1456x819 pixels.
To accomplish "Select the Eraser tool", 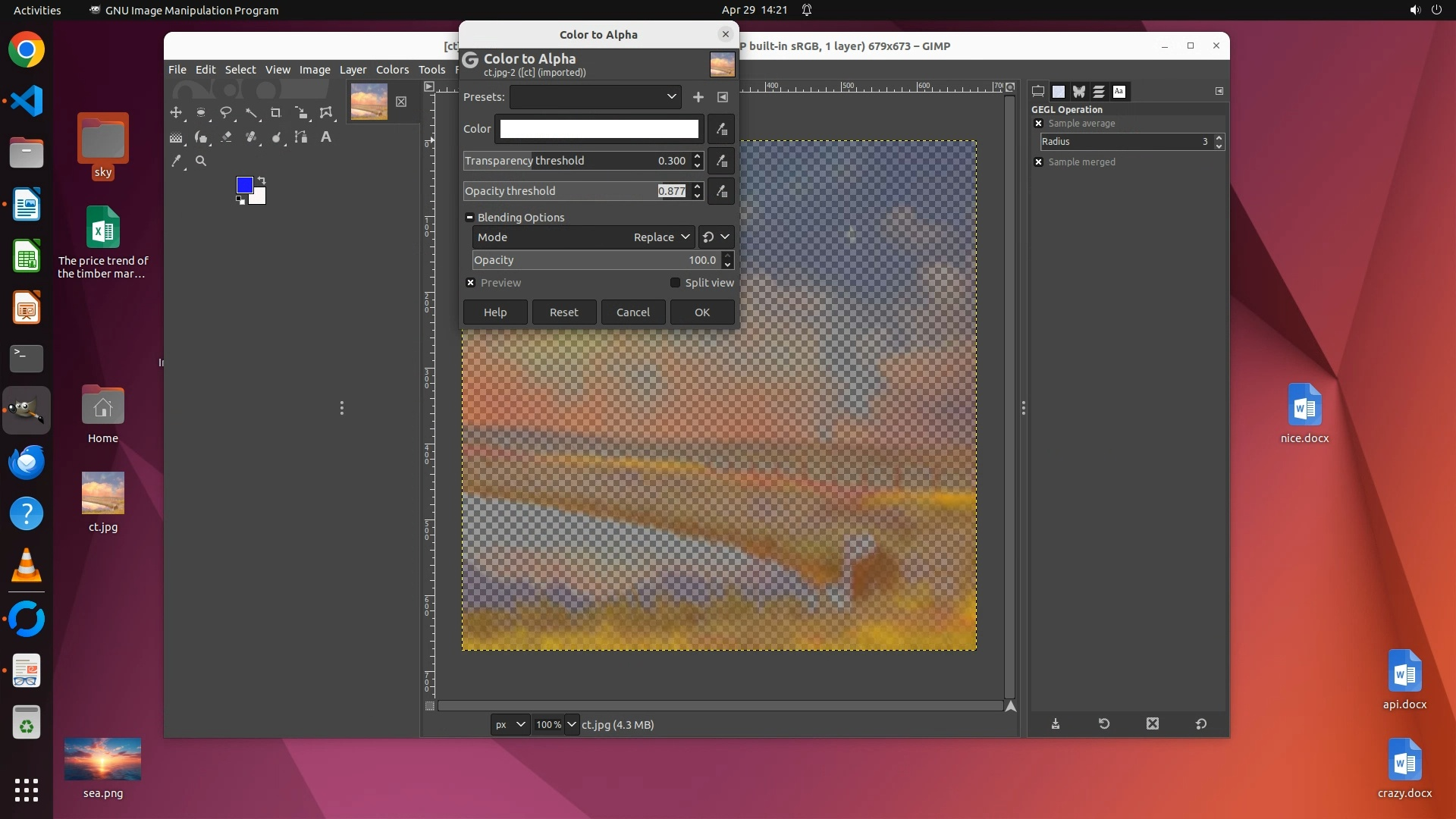I will [226, 137].
